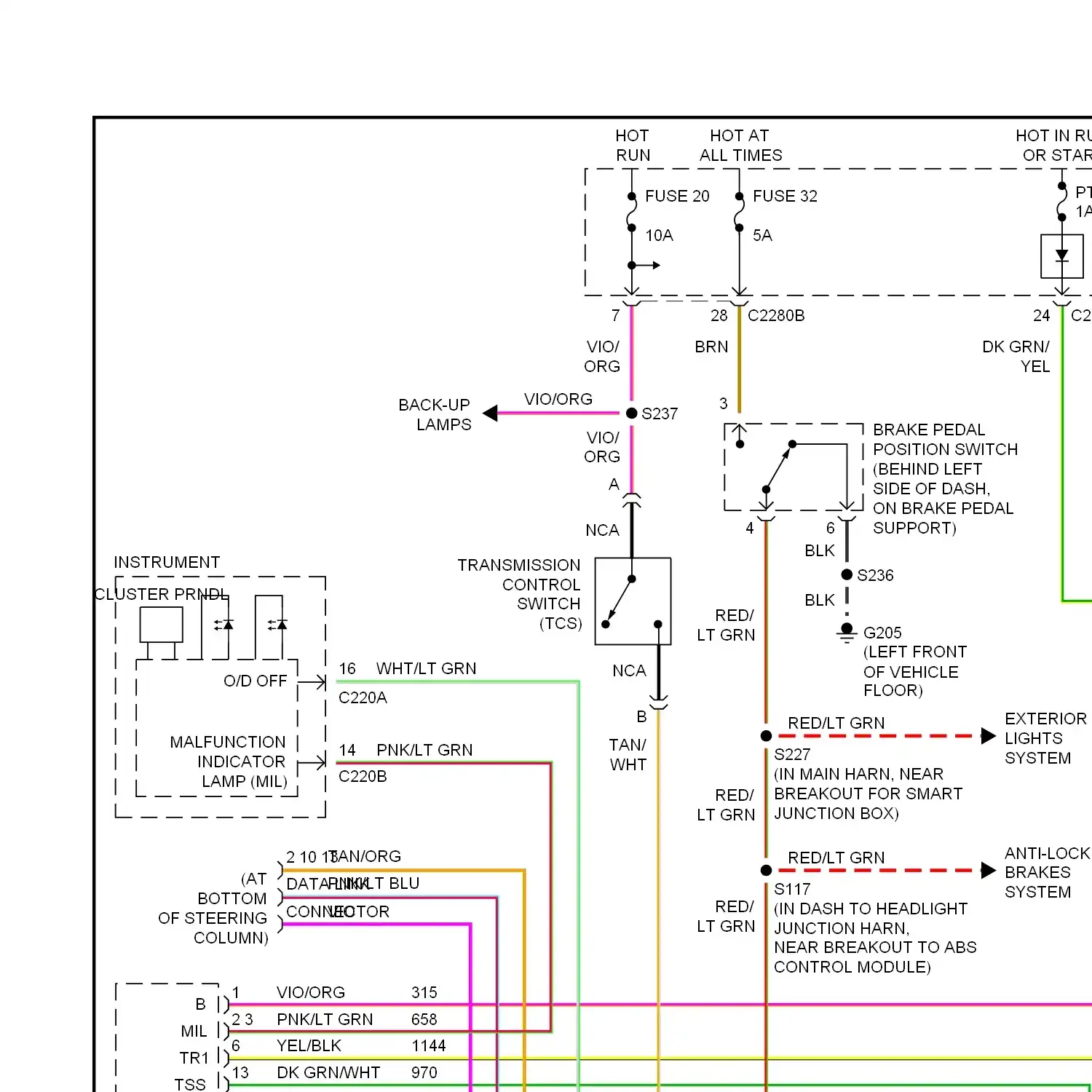Click the YEL/BLK wire label
This screenshot has height=1092, width=1092.
pos(309,1045)
